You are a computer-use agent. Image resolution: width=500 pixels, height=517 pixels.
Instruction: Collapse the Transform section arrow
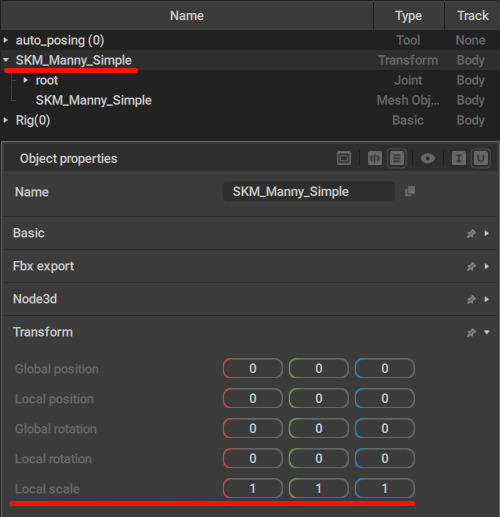[487, 332]
